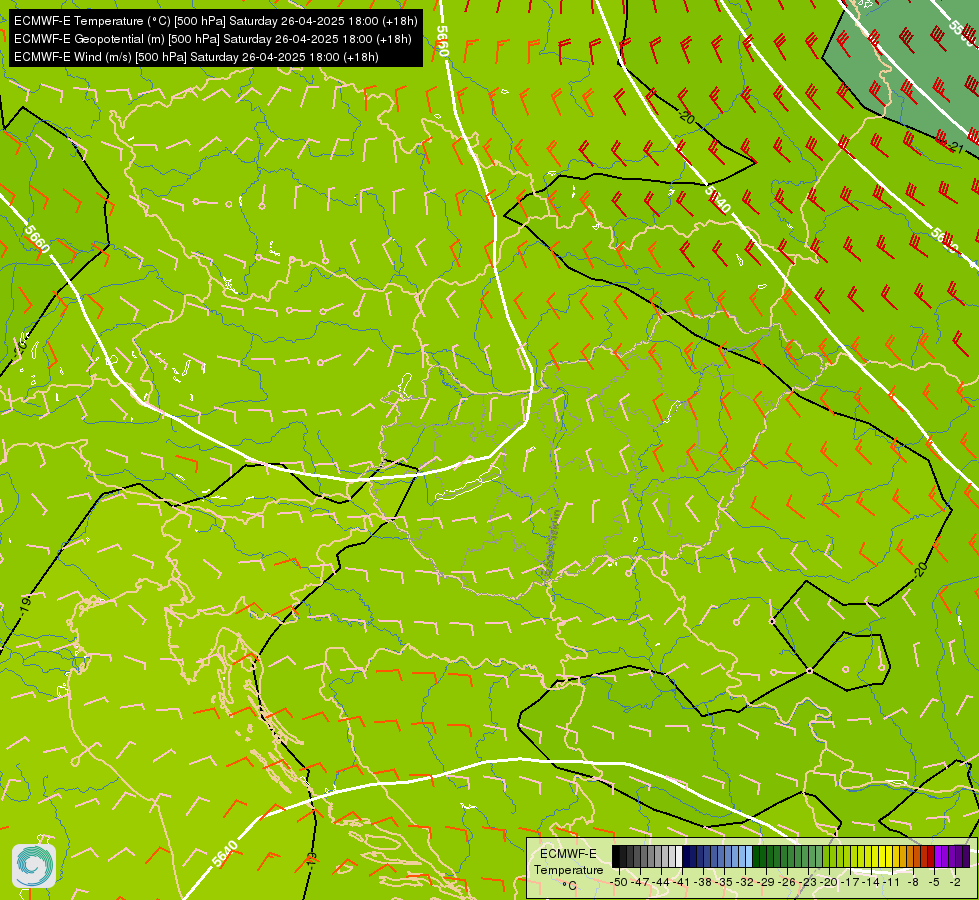Click the 5660 contour label beside the title box
979x900 pixels.
pyautogui.click(x=442, y=41)
